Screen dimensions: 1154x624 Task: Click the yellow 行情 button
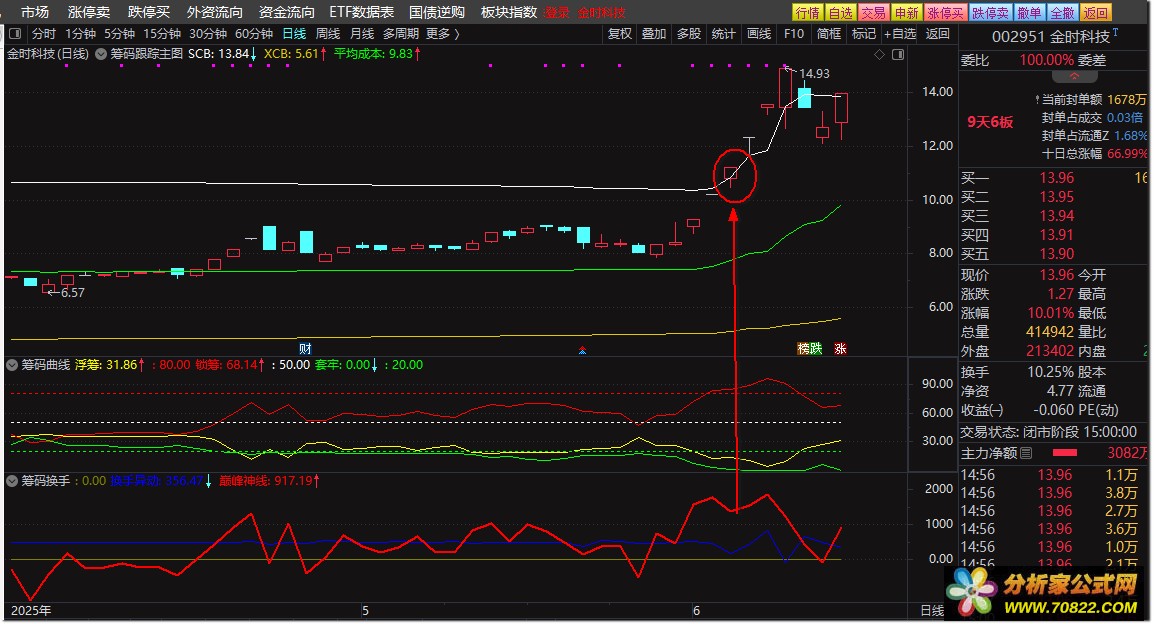(x=807, y=13)
